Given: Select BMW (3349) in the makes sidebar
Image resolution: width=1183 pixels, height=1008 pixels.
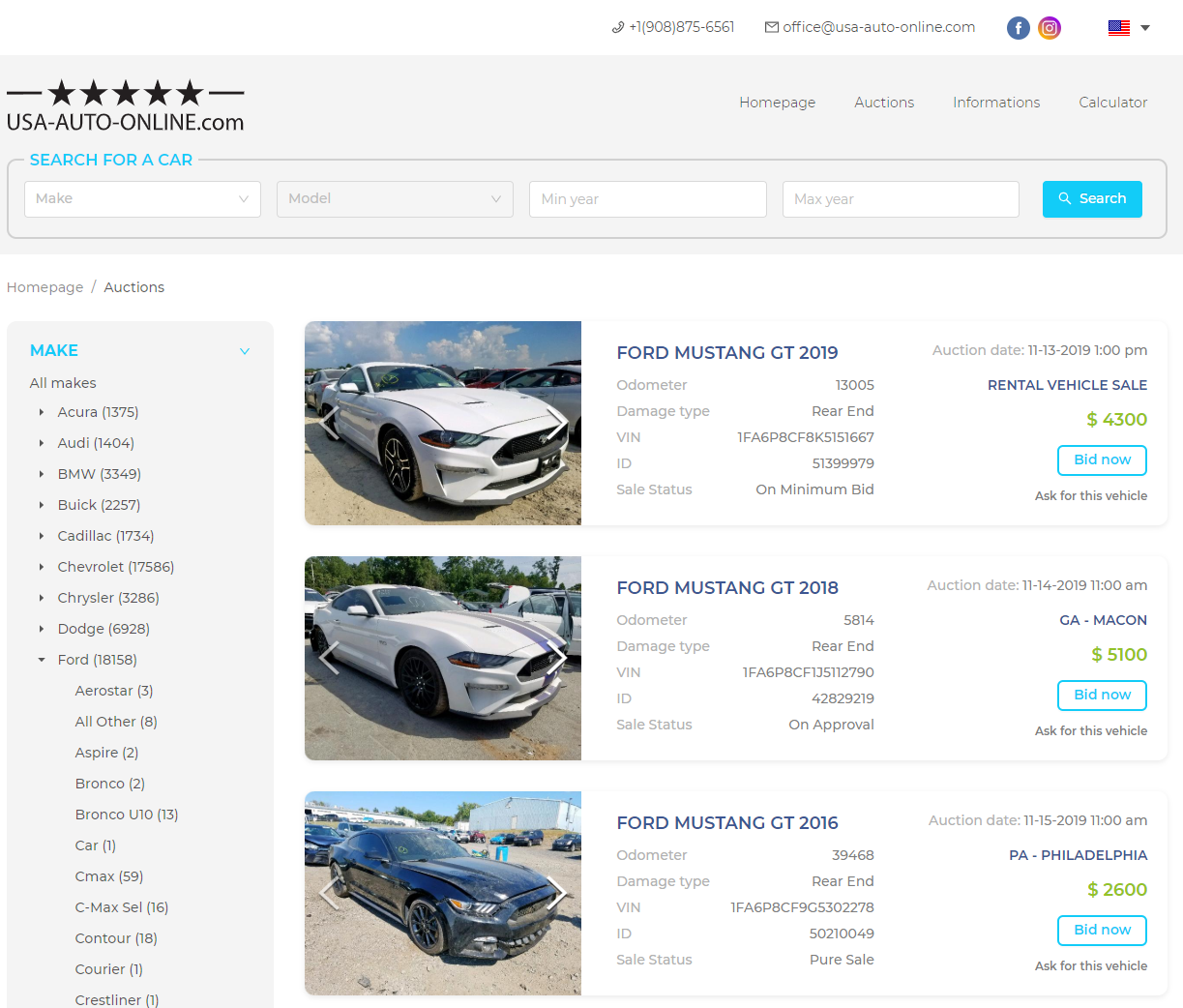Looking at the screenshot, I should 99,473.
